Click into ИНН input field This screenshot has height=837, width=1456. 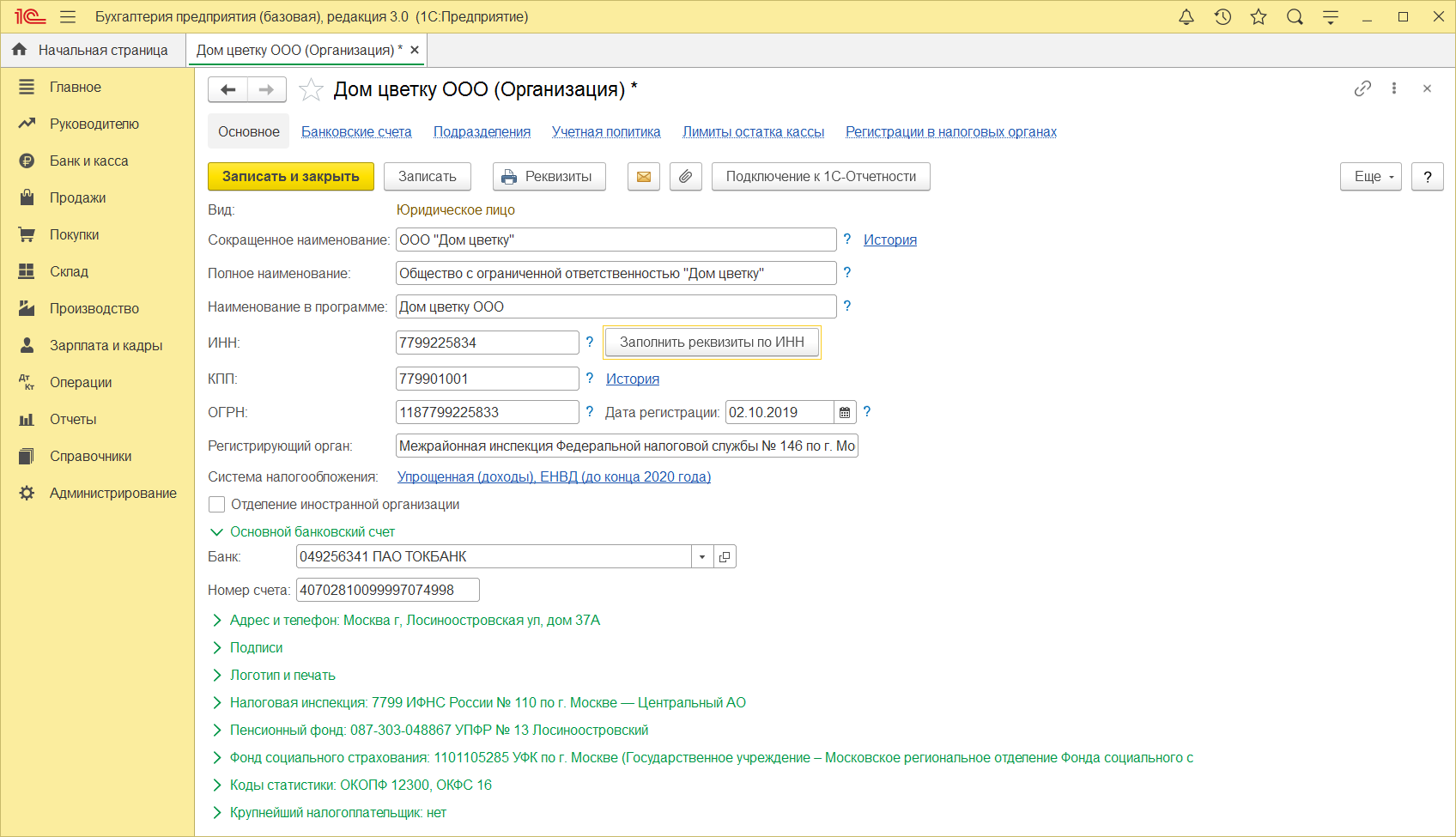tap(488, 343)
